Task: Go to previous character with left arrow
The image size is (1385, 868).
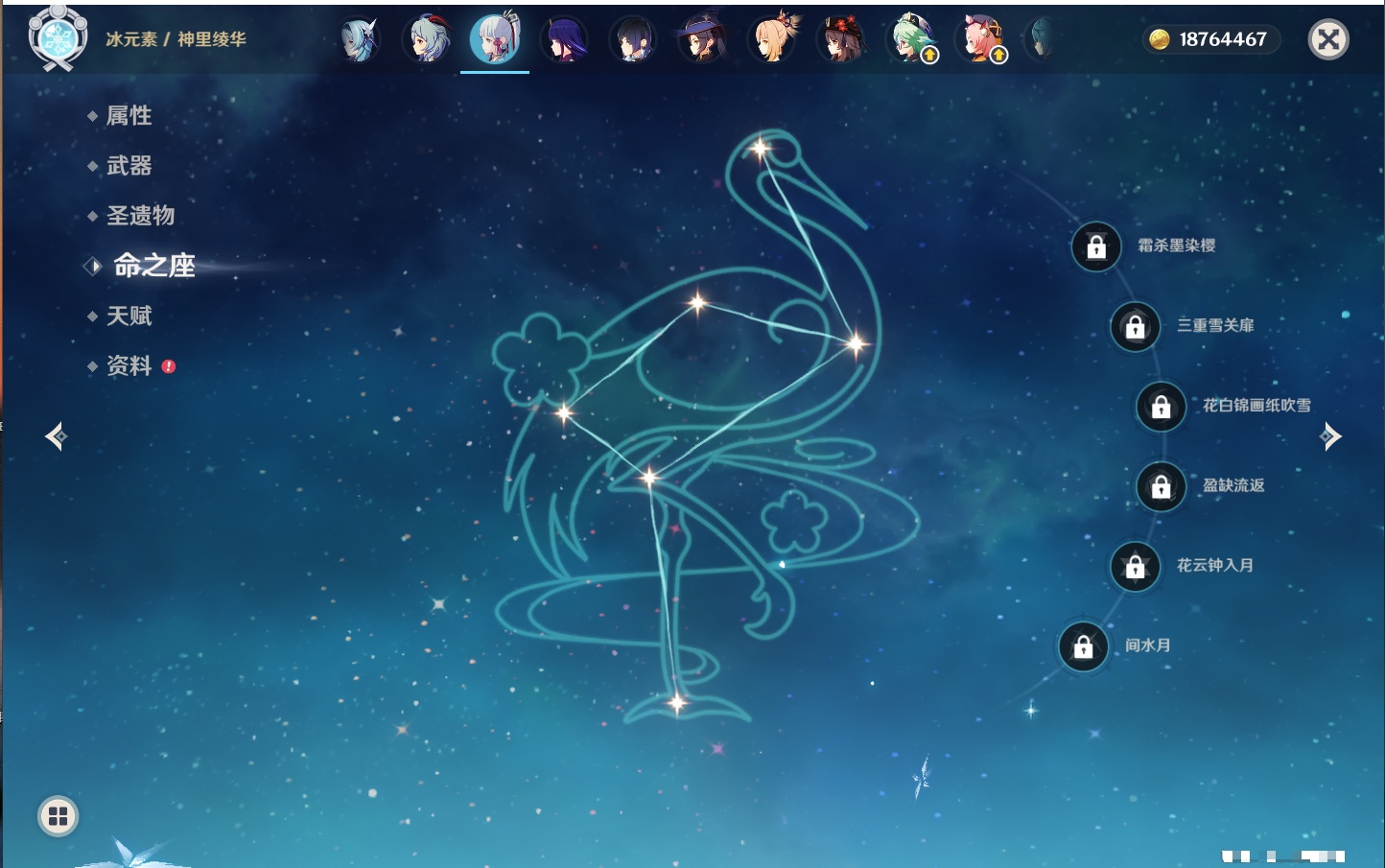Action: (56, 436)
